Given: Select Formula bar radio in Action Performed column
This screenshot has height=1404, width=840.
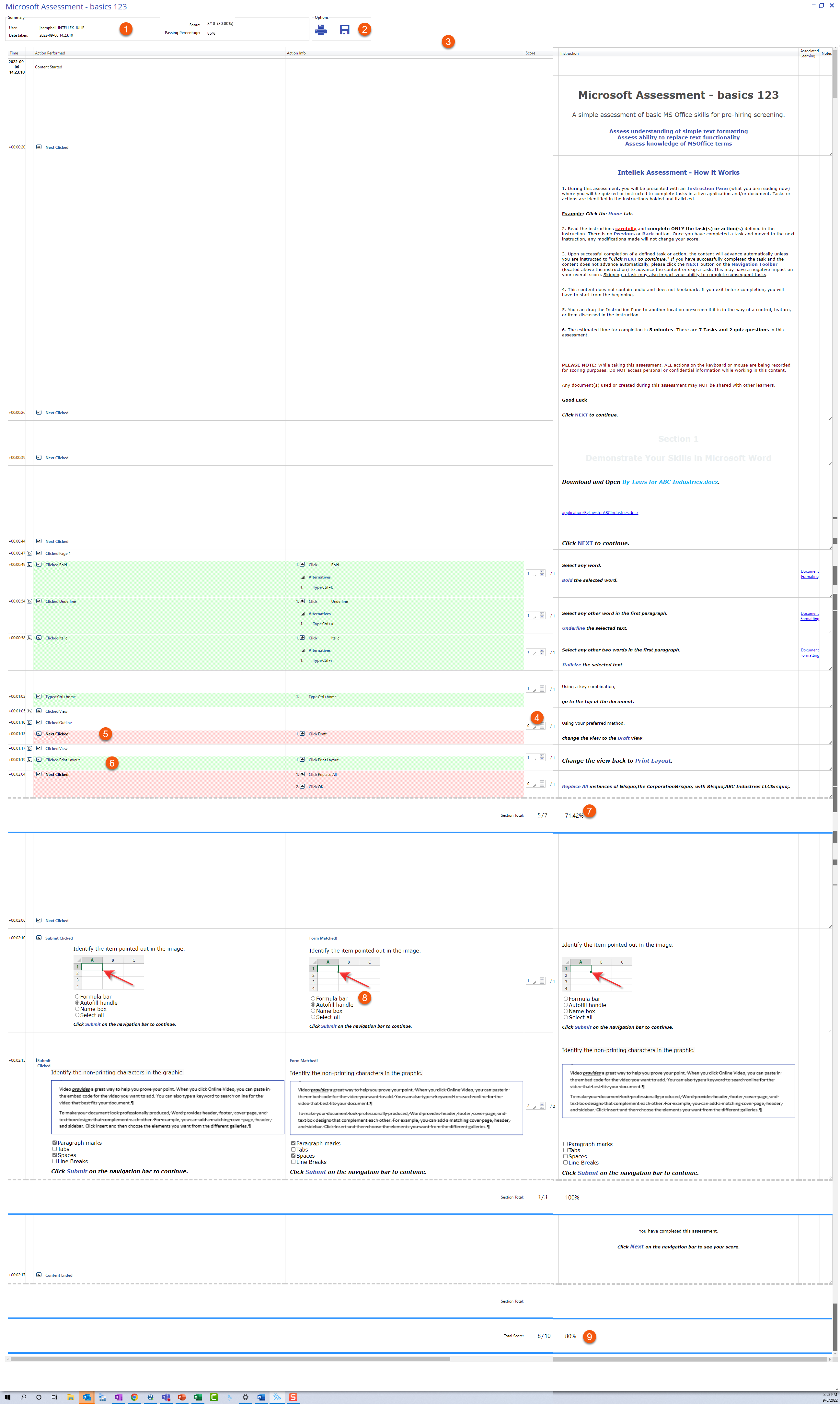Looking at the screenshot, I should pos(77,996).
